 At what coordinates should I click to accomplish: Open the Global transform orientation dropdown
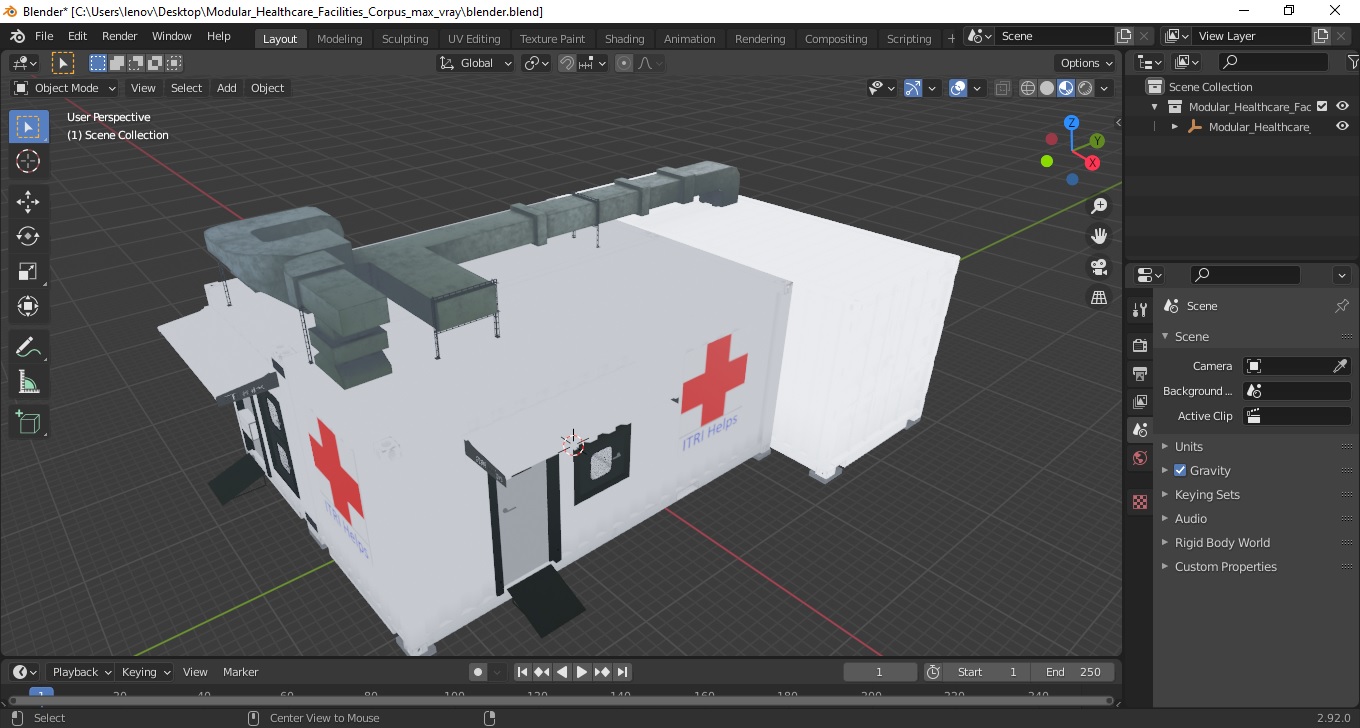point(476,63)
